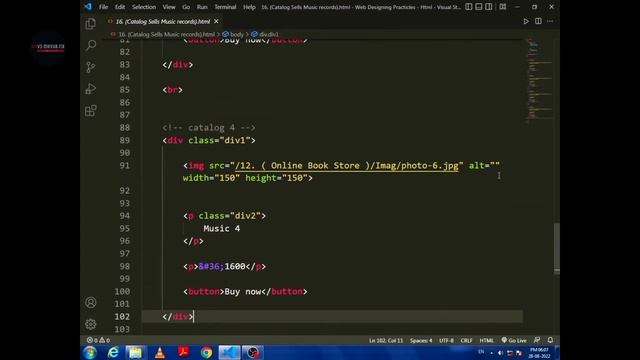
Task: Select the Catalog Sells Music records.html tab
Action: pyautogui.click(x=162, y=21)
